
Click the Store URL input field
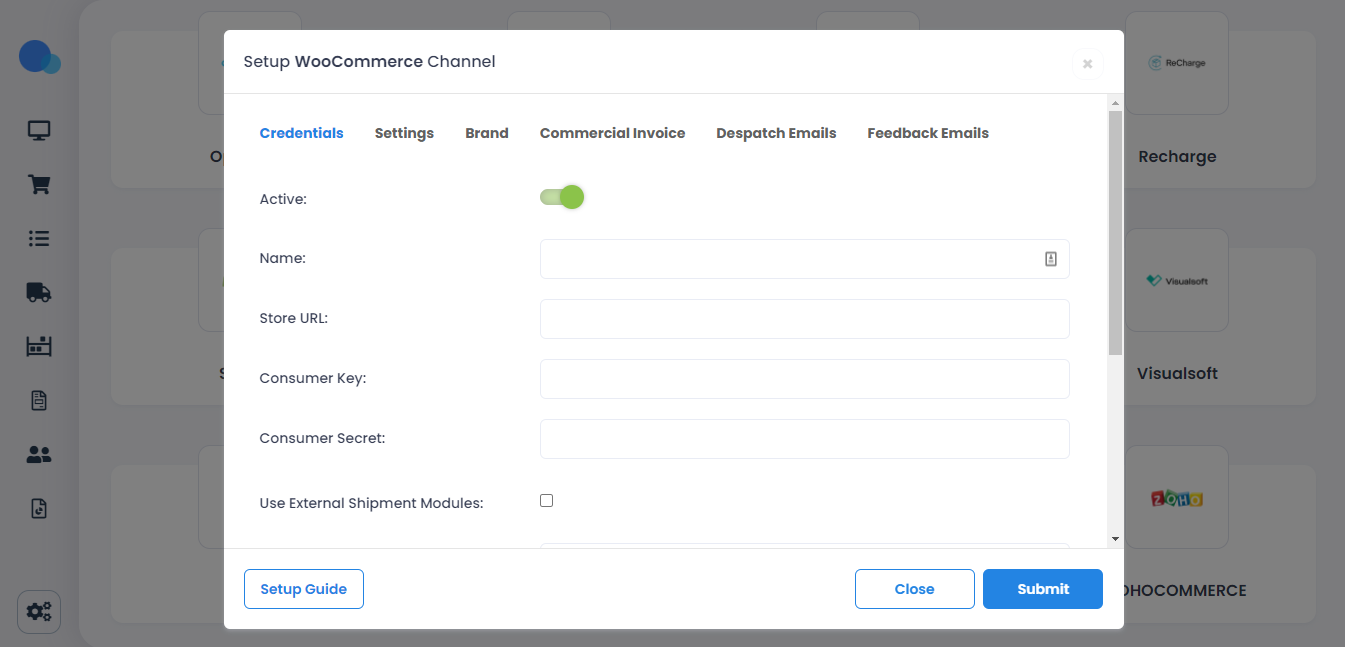point(804,319)
